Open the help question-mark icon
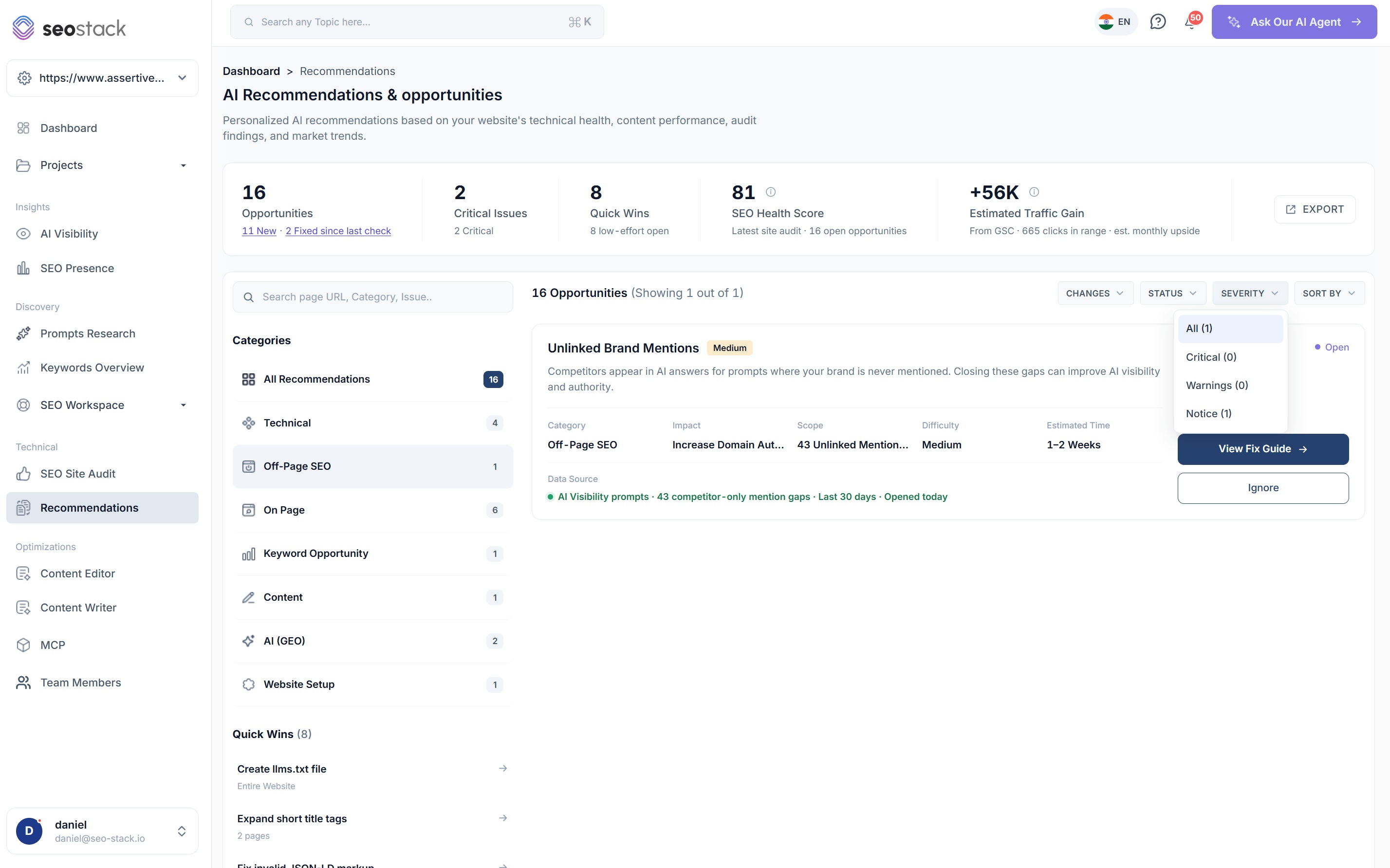 pyautogui.click(x=1157, y=22)
